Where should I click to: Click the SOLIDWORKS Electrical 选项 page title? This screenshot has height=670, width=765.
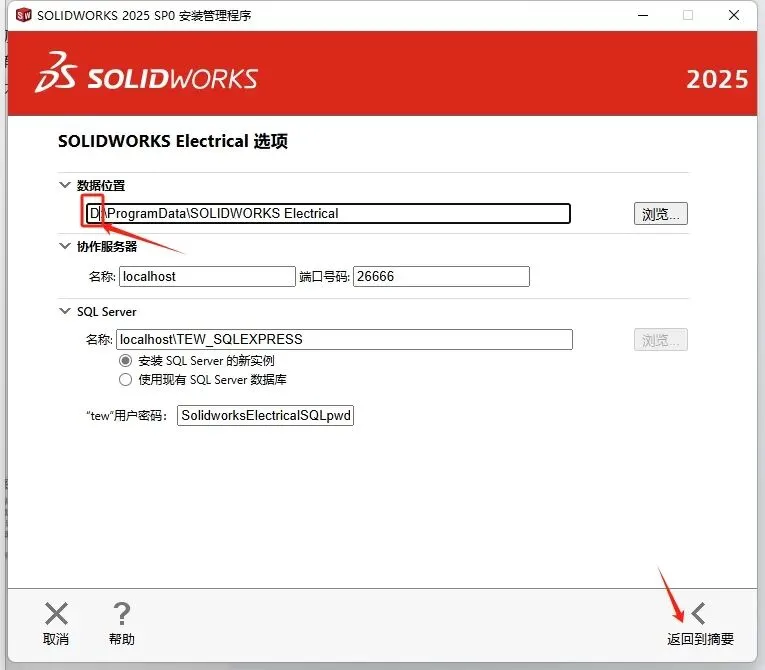point(173,142)
